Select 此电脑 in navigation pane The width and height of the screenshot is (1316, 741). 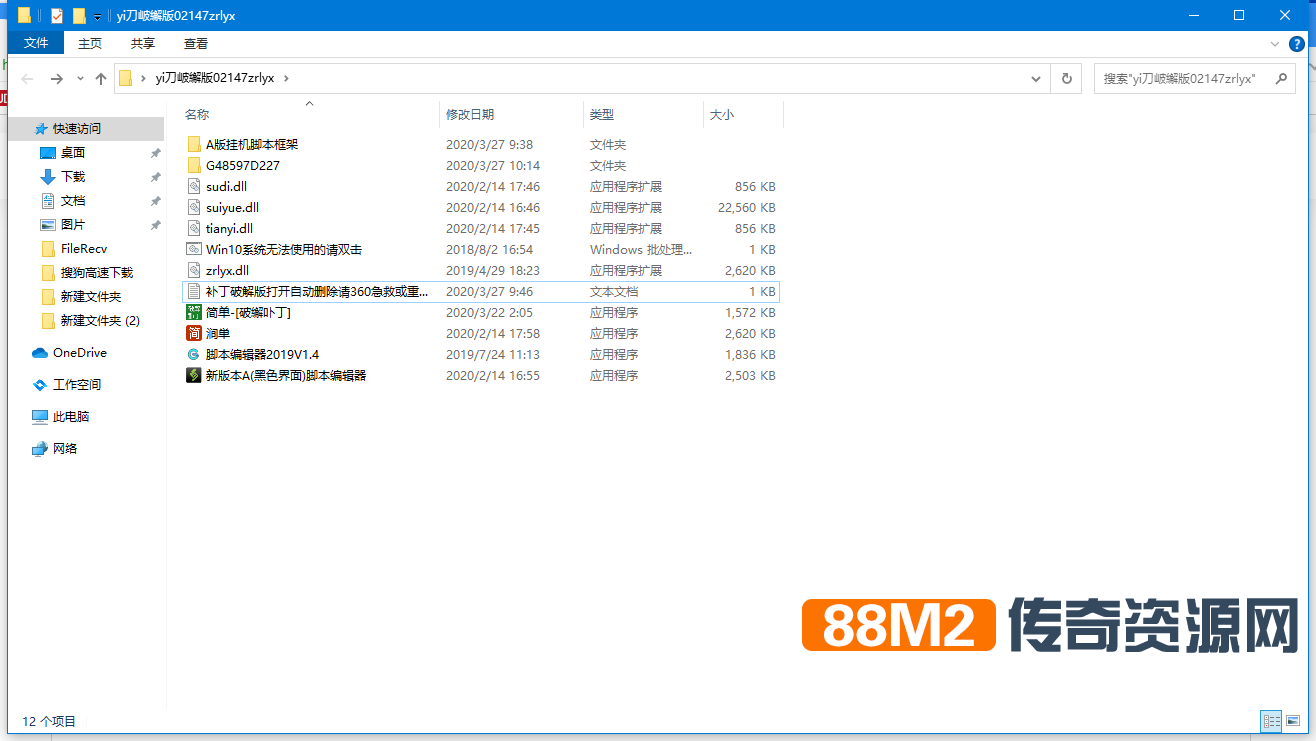71,416
